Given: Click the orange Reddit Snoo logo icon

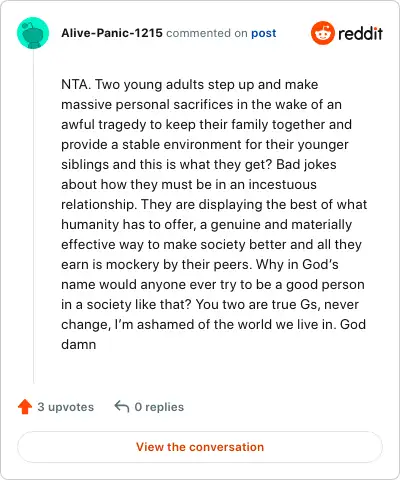Looking at the screenshot, I should point(322,33).
